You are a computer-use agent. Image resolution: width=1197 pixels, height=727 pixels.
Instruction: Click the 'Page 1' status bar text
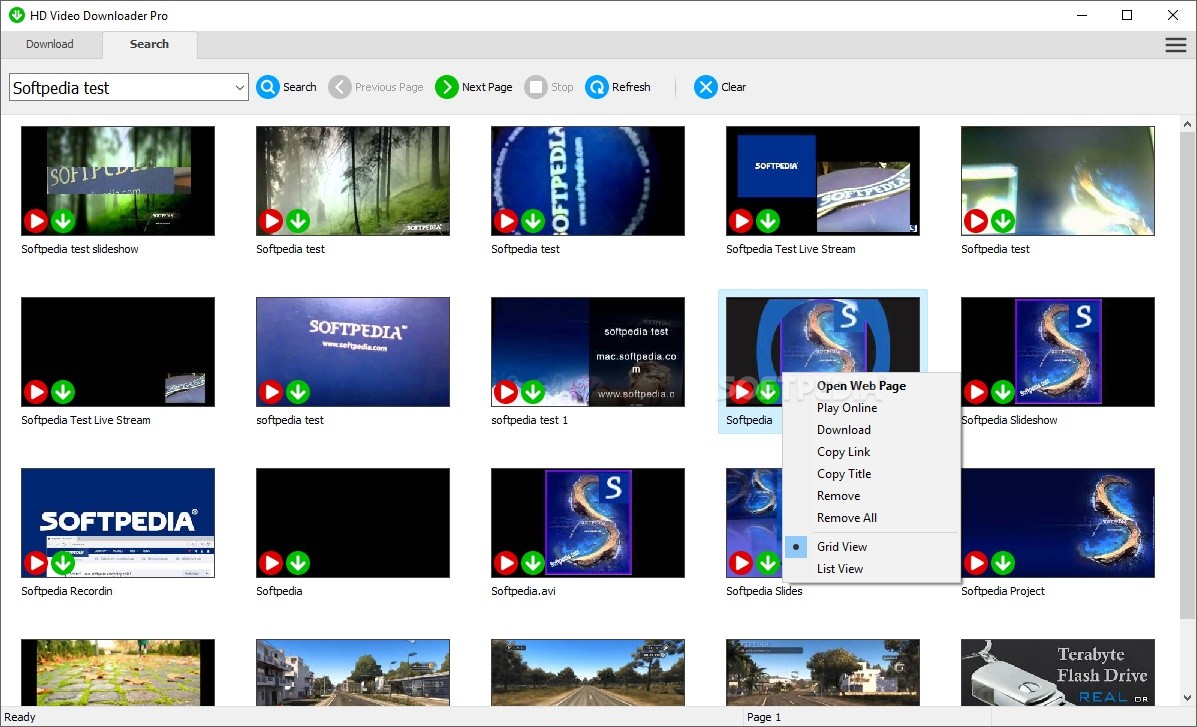coord(763,717)
